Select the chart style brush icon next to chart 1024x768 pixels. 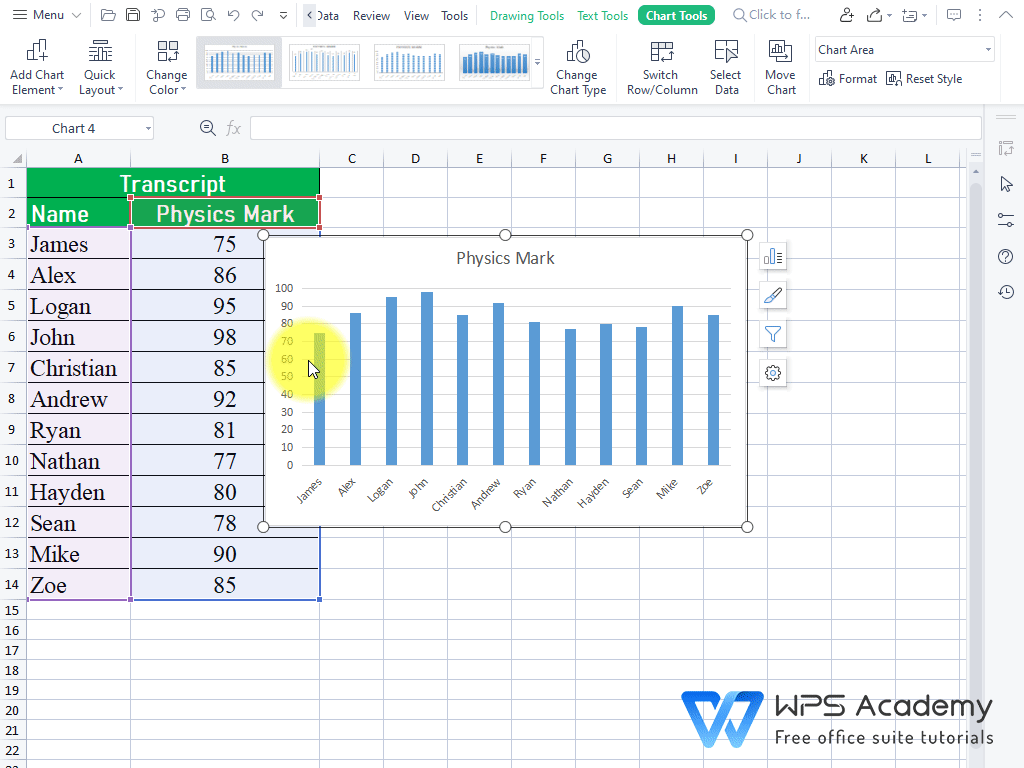tap(773, 295)
